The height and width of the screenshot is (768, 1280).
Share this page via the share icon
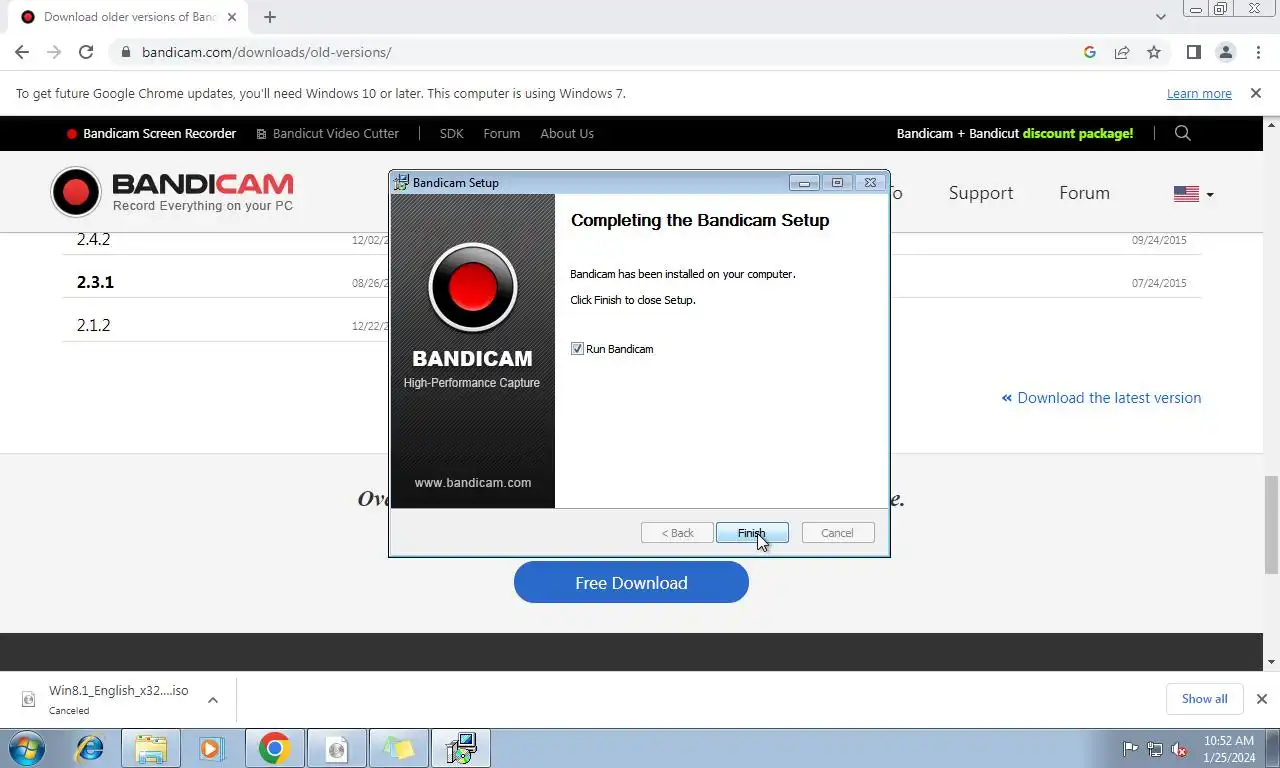(1122, 52)
